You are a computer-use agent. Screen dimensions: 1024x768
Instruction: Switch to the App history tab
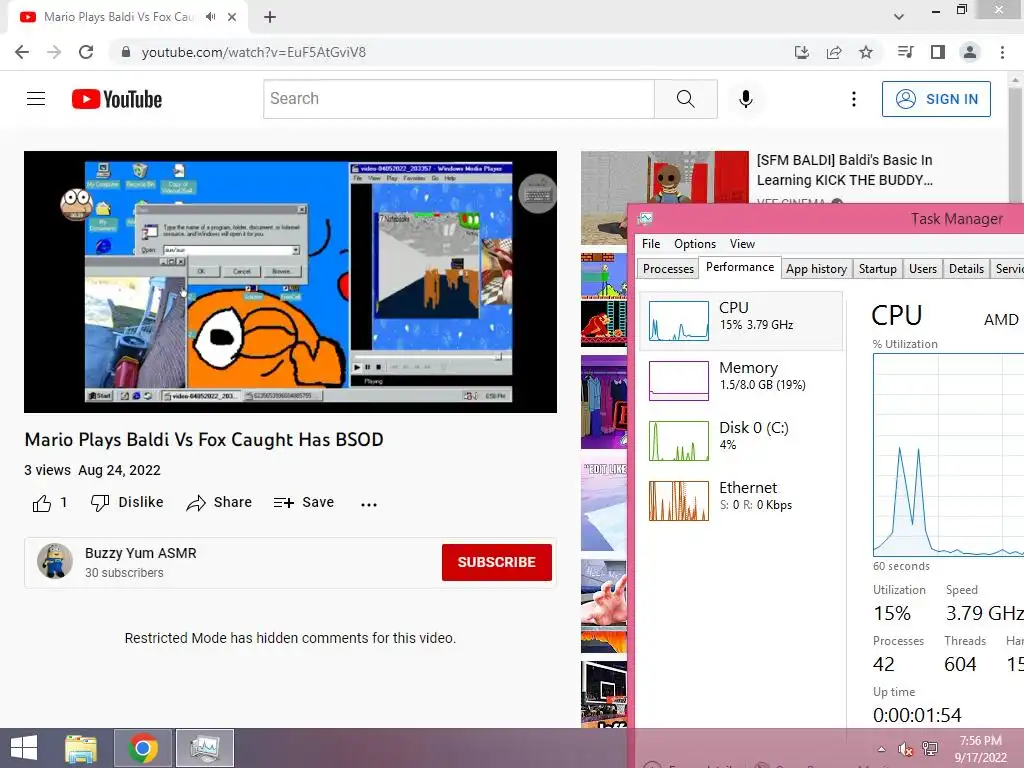[x=816, y=268]
